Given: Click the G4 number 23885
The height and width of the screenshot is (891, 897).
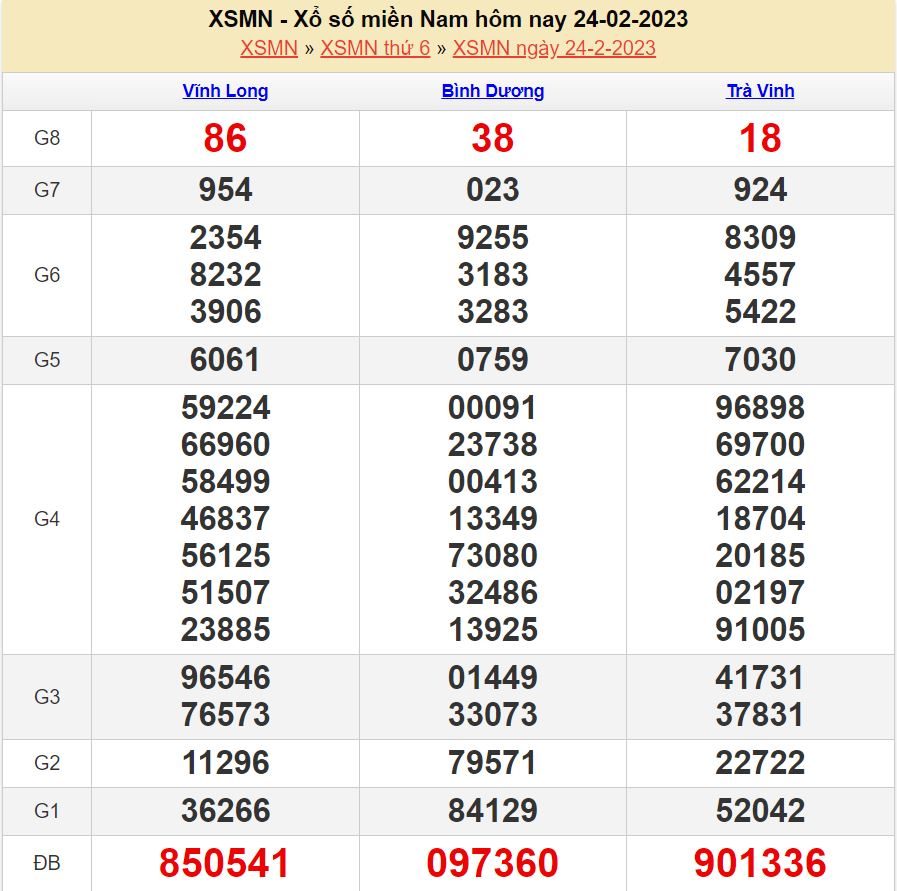Looking at the screenshot, I should [x=225, y=630].
